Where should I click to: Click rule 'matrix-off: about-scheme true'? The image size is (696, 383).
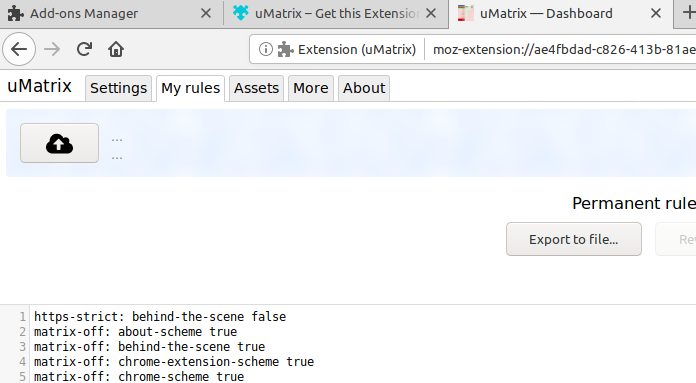click(x=135, y=332)
